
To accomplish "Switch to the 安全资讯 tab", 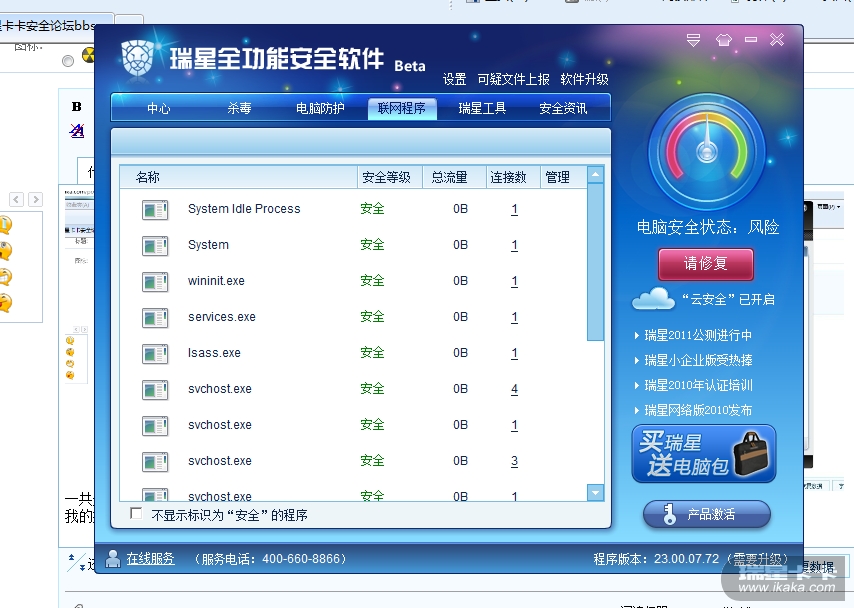I will click(x=563, y=108).
